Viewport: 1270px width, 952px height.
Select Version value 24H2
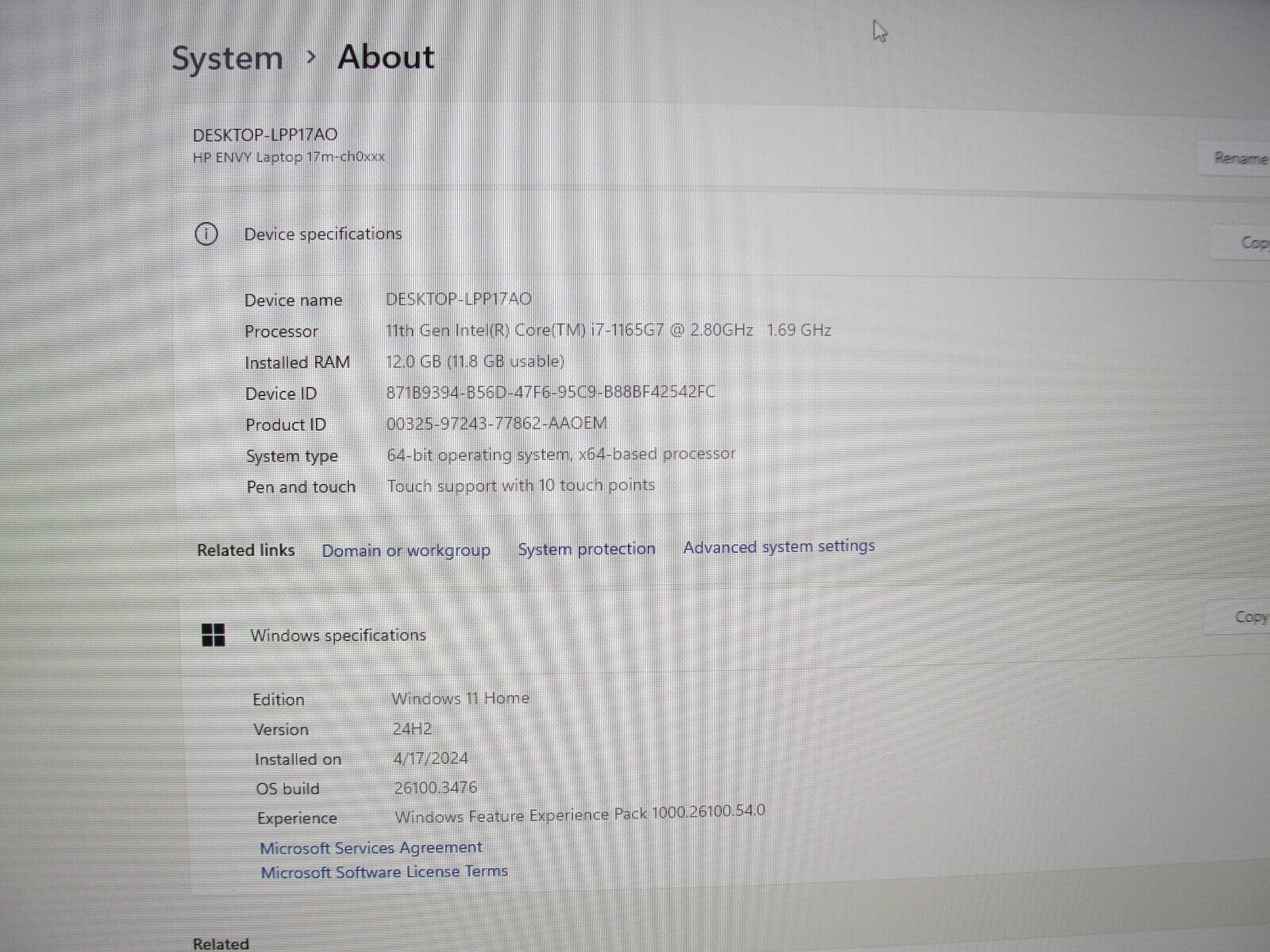412,728
